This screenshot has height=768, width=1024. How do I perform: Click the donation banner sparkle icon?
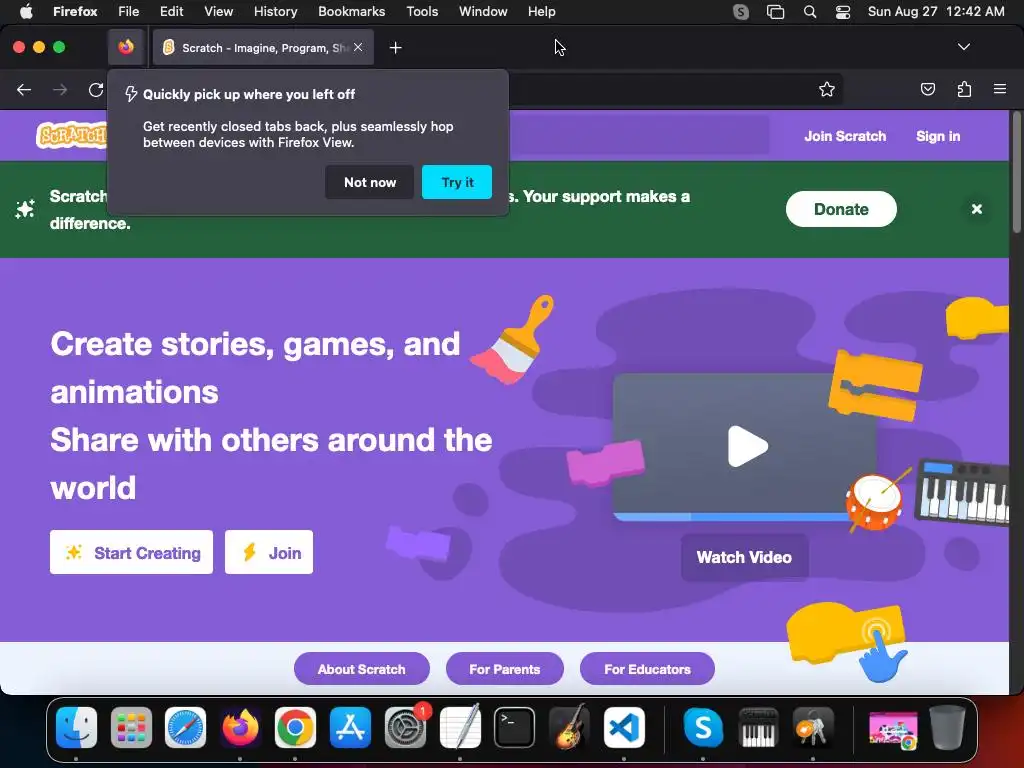25,209
